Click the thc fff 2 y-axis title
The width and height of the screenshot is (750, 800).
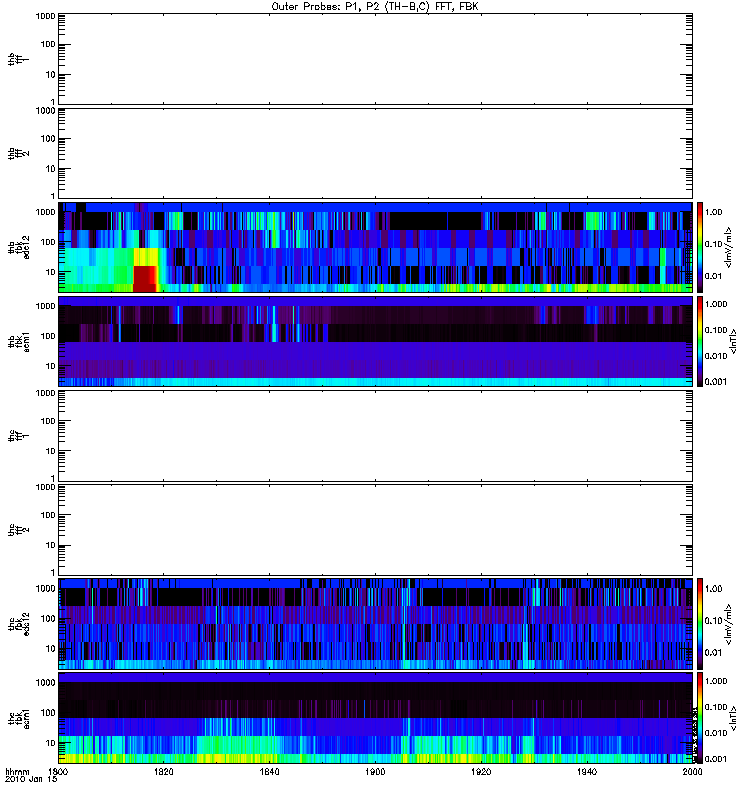point(18,530)
